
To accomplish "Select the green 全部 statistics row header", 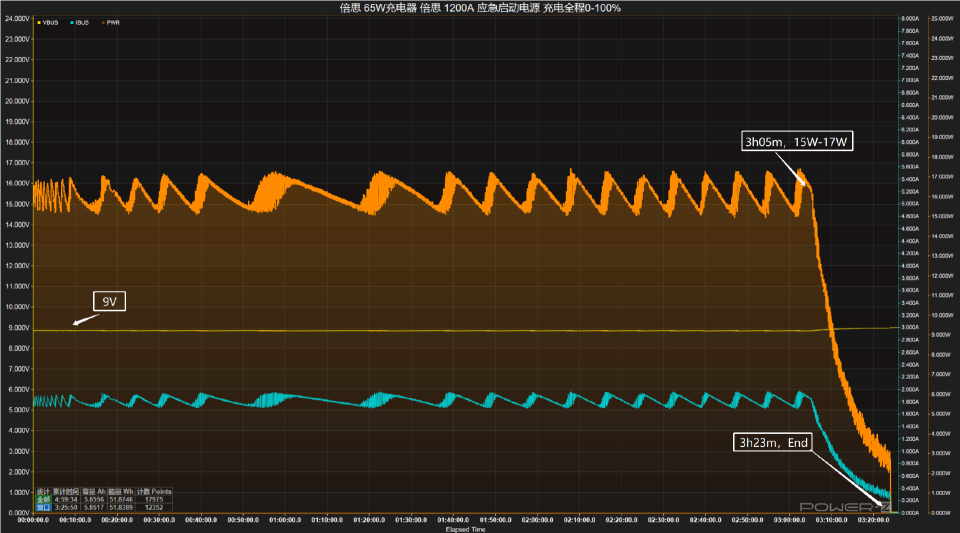I will [x=43, y=499].
